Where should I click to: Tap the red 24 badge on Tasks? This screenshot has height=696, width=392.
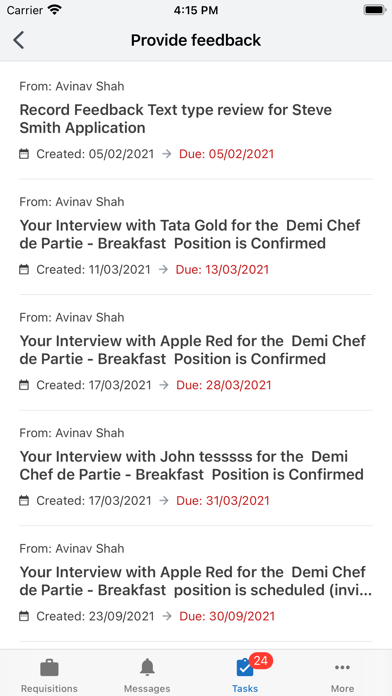(261, 661)
